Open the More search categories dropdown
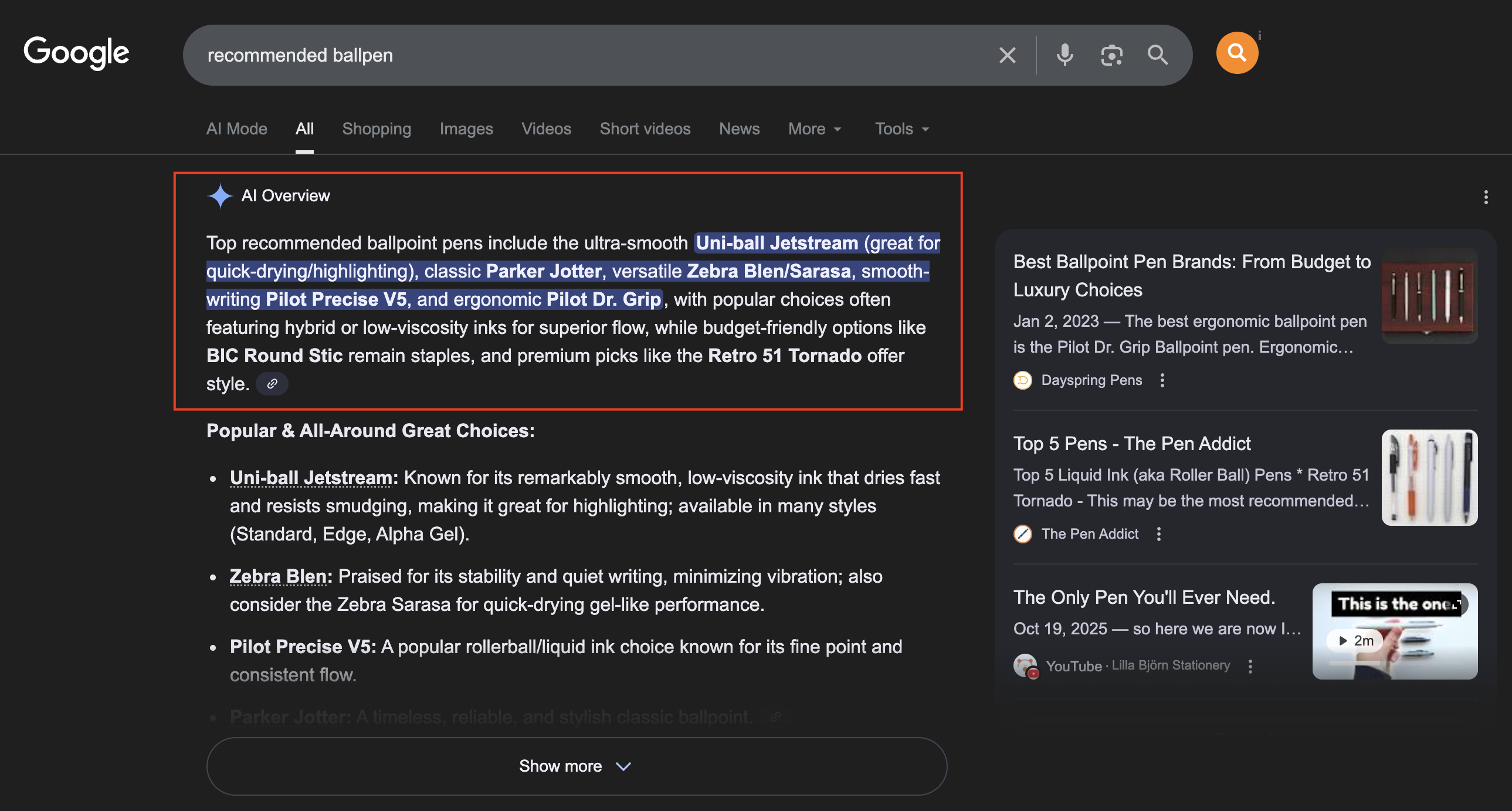 point(815,129)
